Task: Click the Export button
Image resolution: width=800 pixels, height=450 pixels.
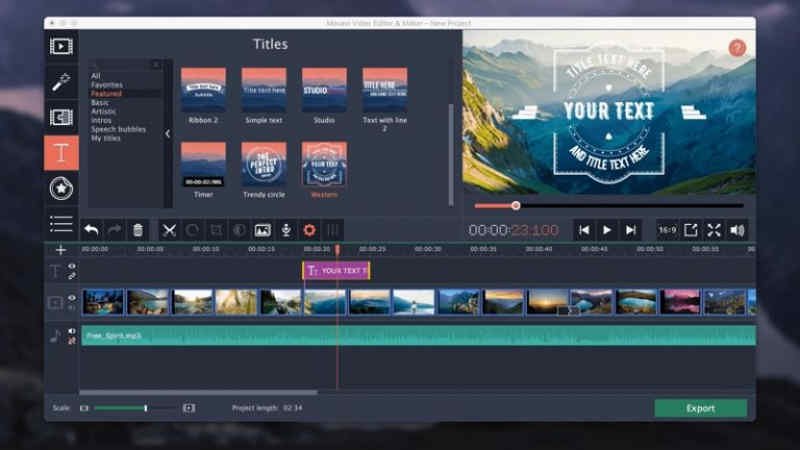Action: [x=701, y=408]
